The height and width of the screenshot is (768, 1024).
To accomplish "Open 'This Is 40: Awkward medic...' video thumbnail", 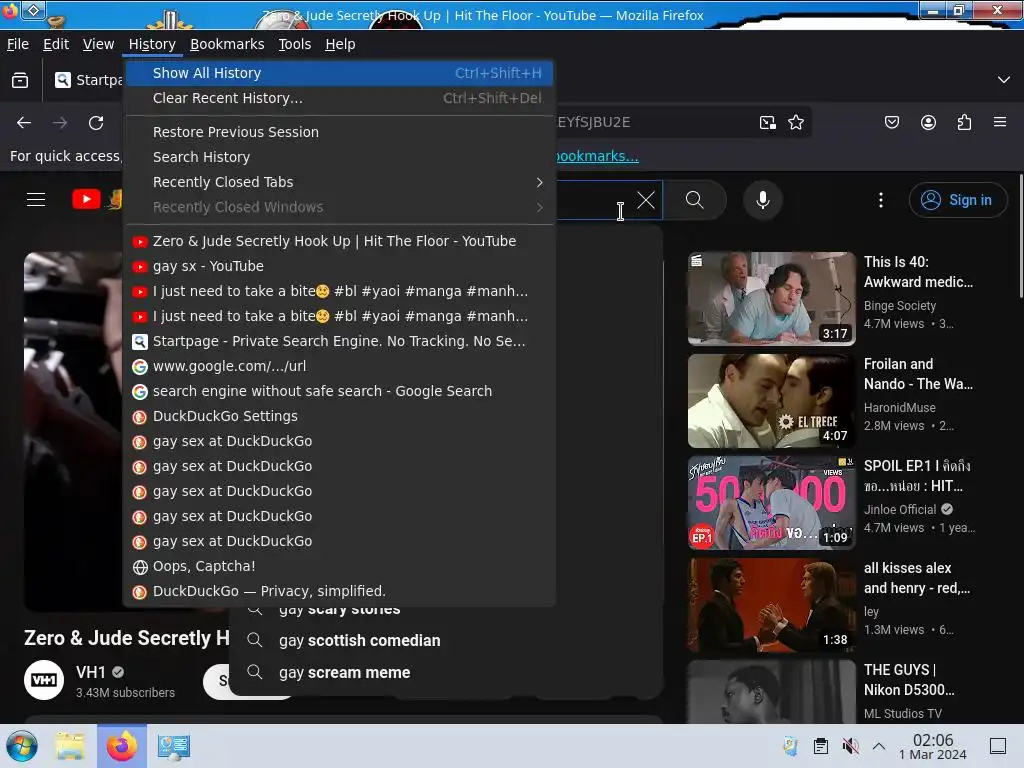I will [x=771, y=298].
